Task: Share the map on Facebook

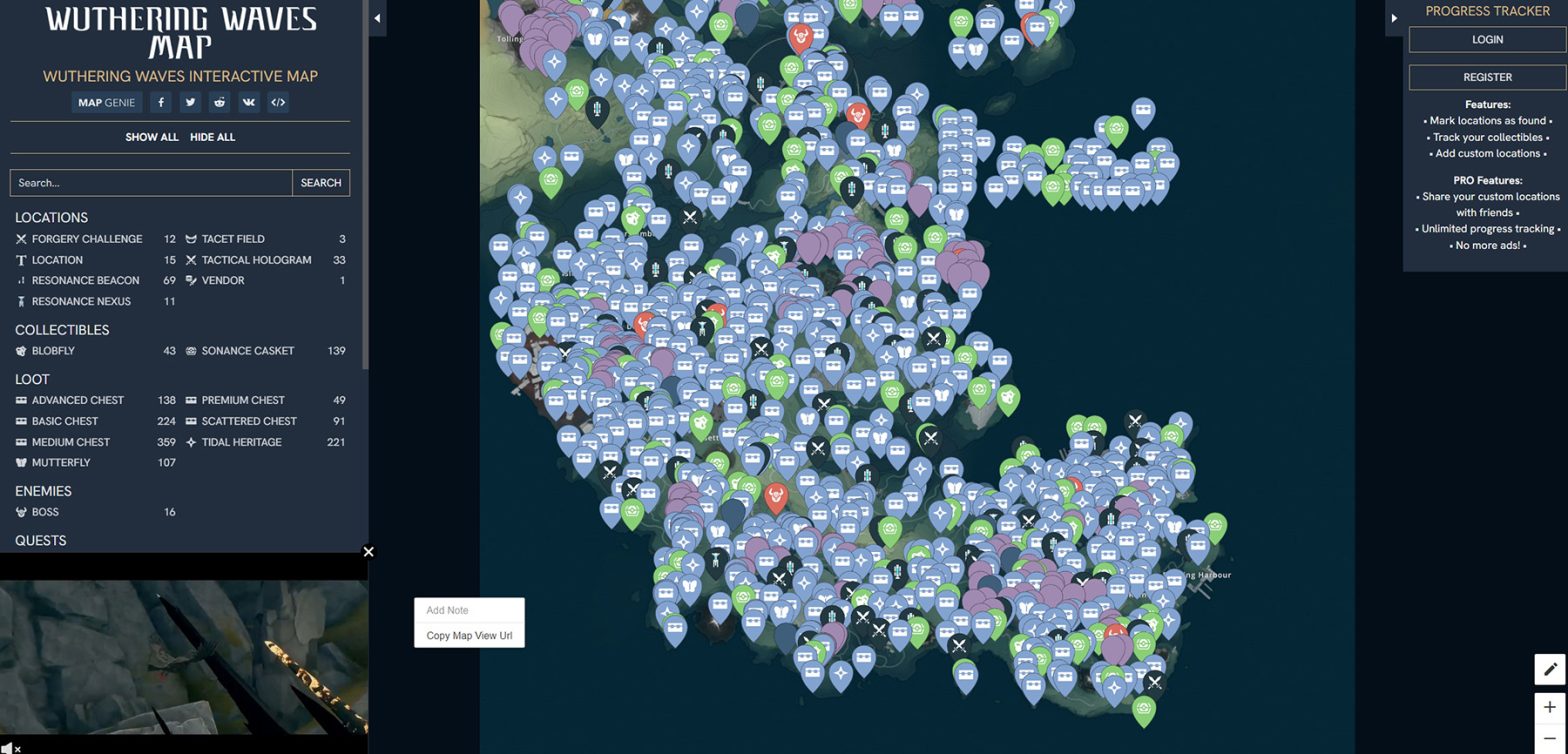Action: [160, 102]
